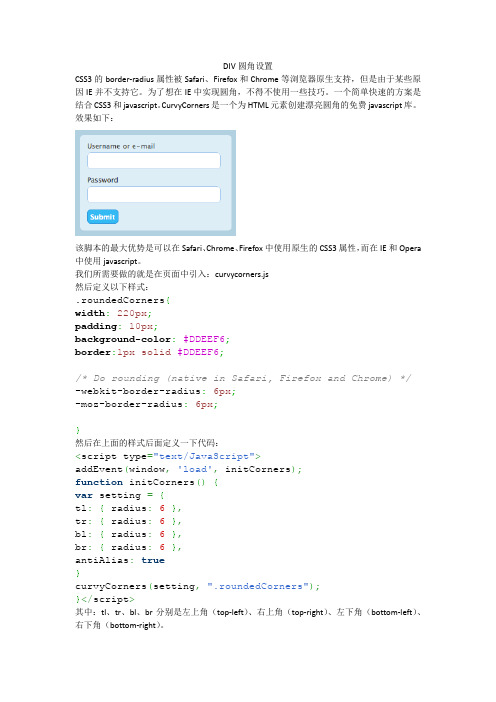Screen dimensions: 496x702
Task: Click the 'curvycorners.js' file name text
Action: click(x=242, y=274)
